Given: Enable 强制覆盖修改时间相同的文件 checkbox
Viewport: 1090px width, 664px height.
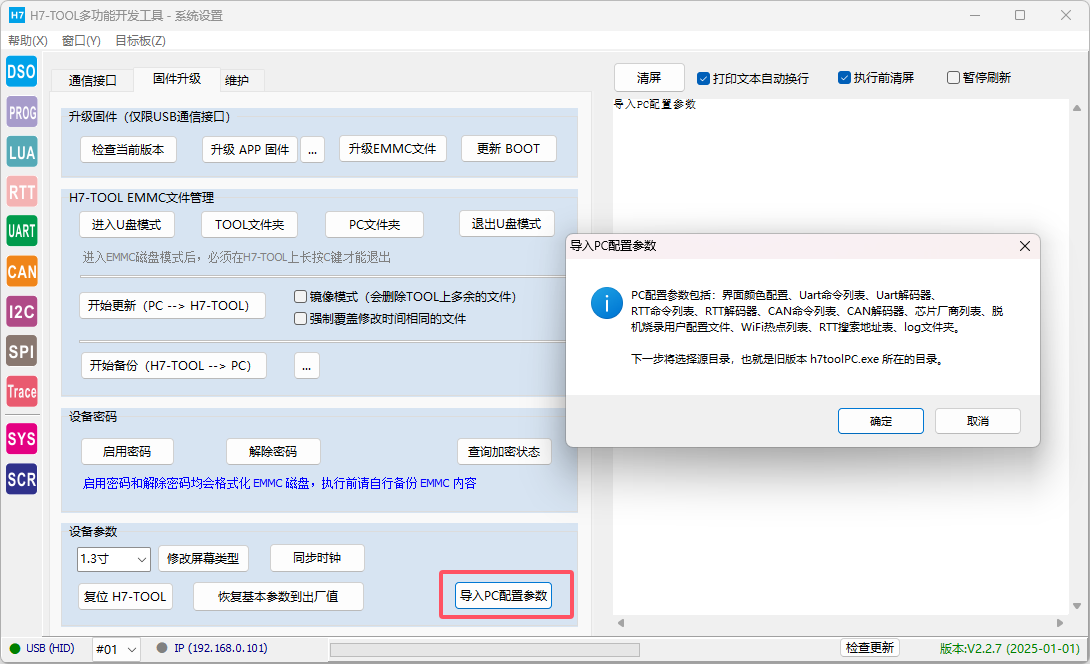Looking at the screenshot, I should pos(300,318).
